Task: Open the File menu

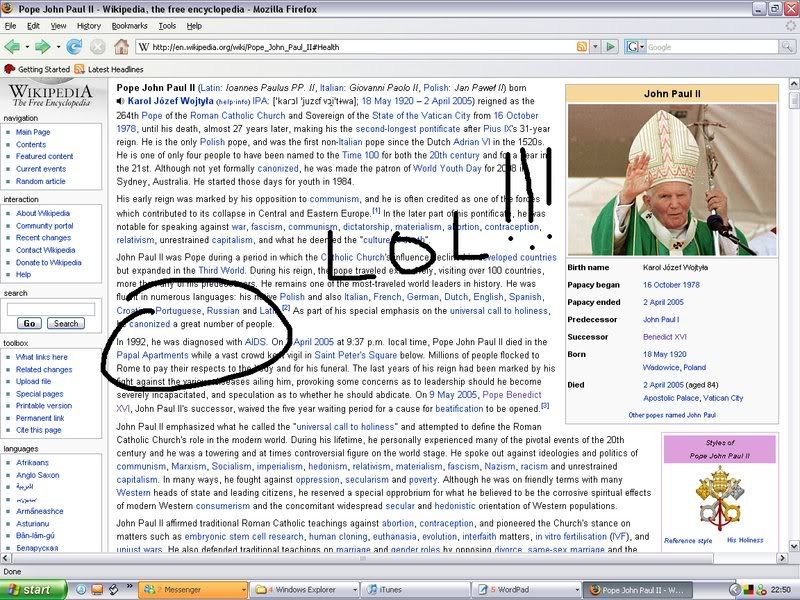Action: 10,26
